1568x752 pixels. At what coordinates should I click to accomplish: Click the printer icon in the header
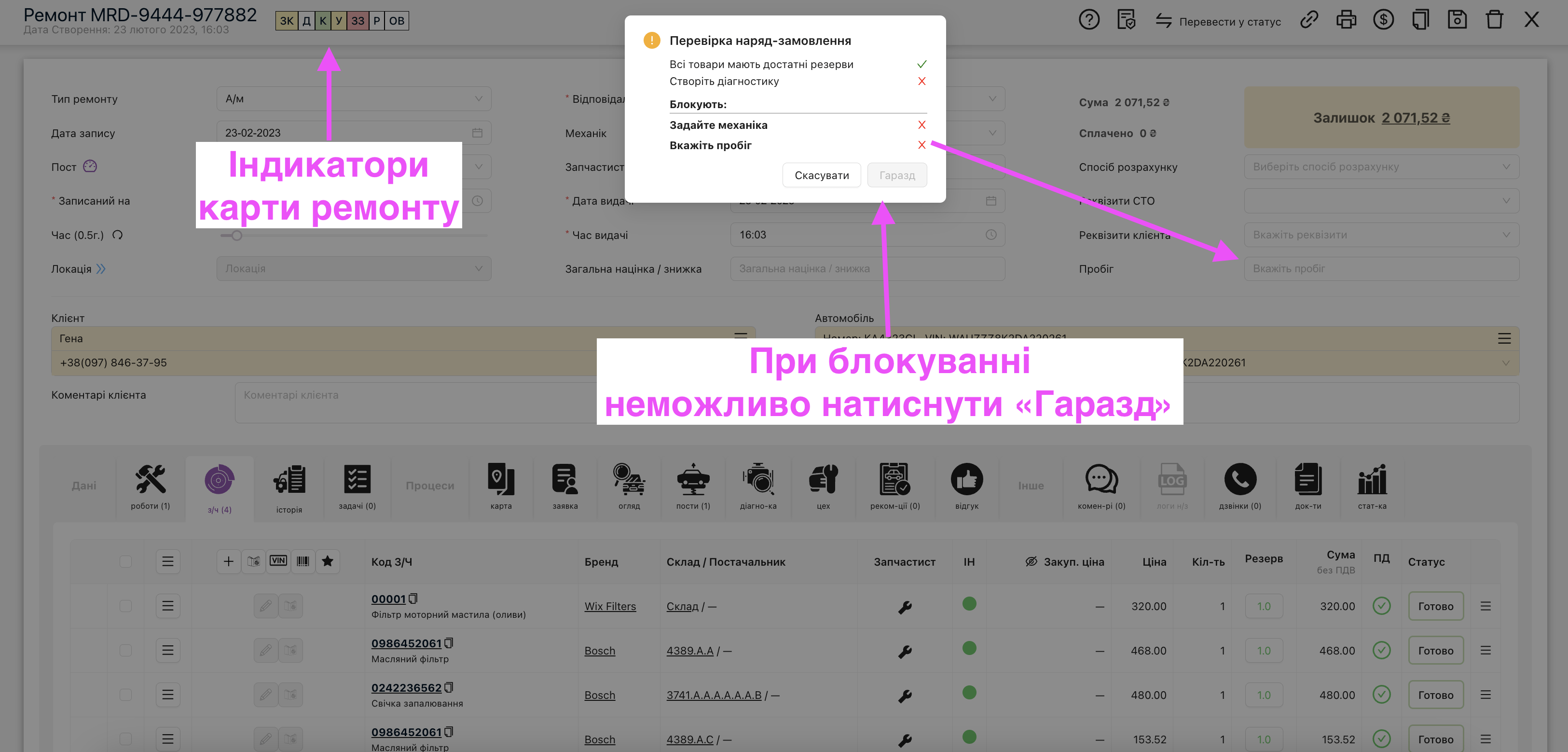1347,19
